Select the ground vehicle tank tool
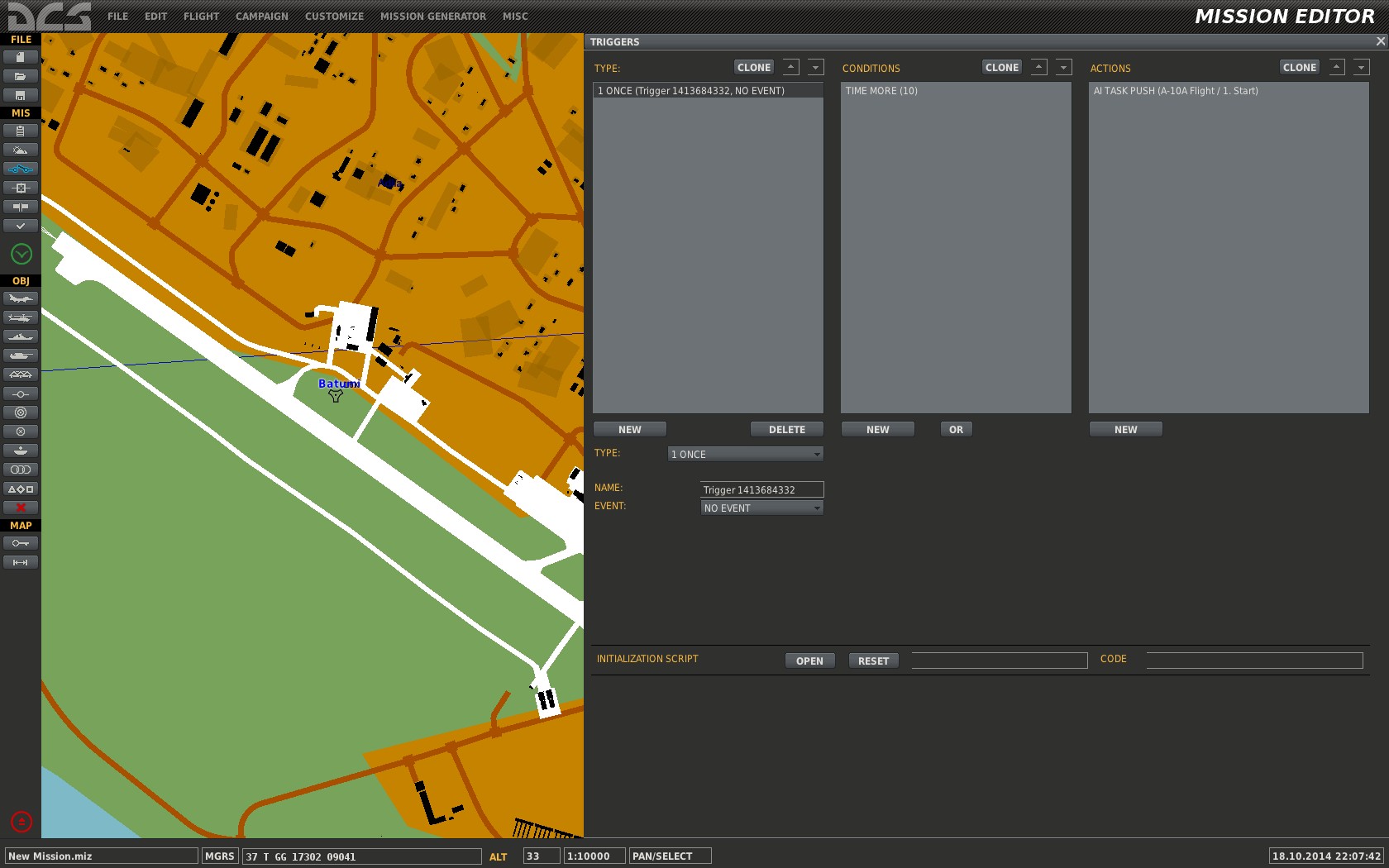The height and width of the screenshot is (868, 1389). [x=21, y=355]
